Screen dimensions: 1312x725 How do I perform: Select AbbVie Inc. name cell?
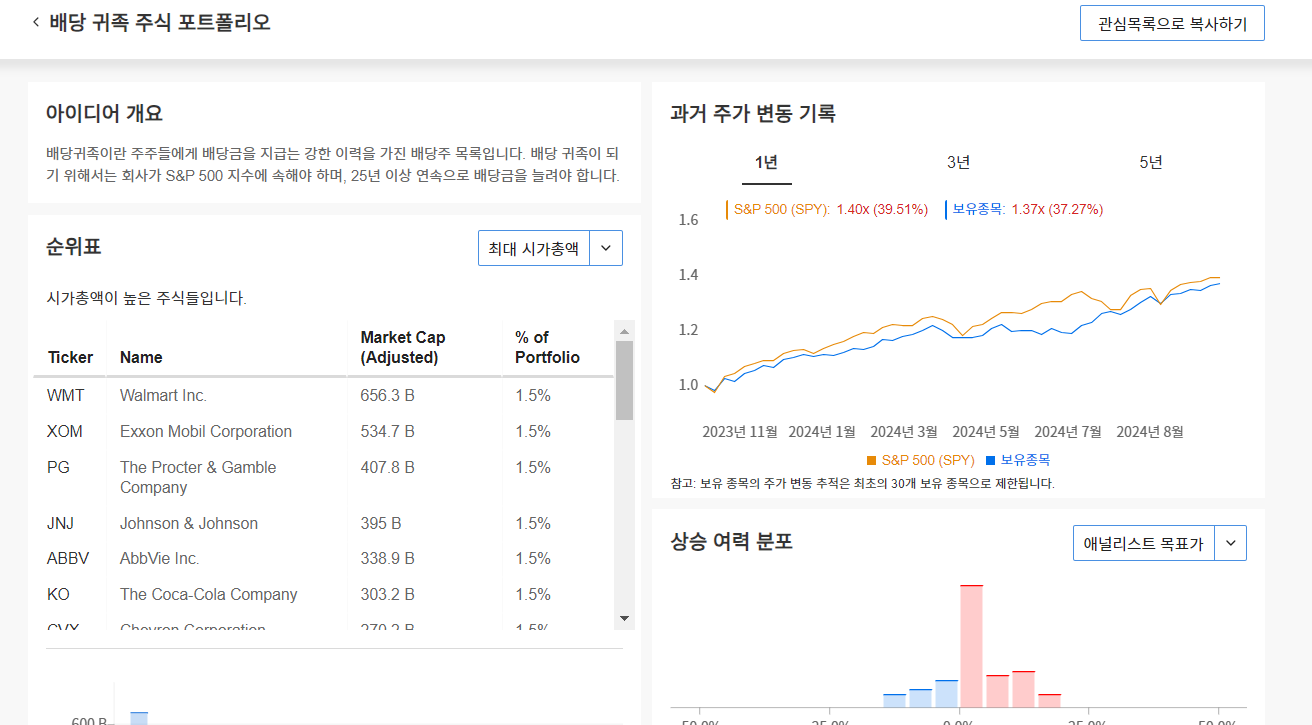click(x=160, y=559)
